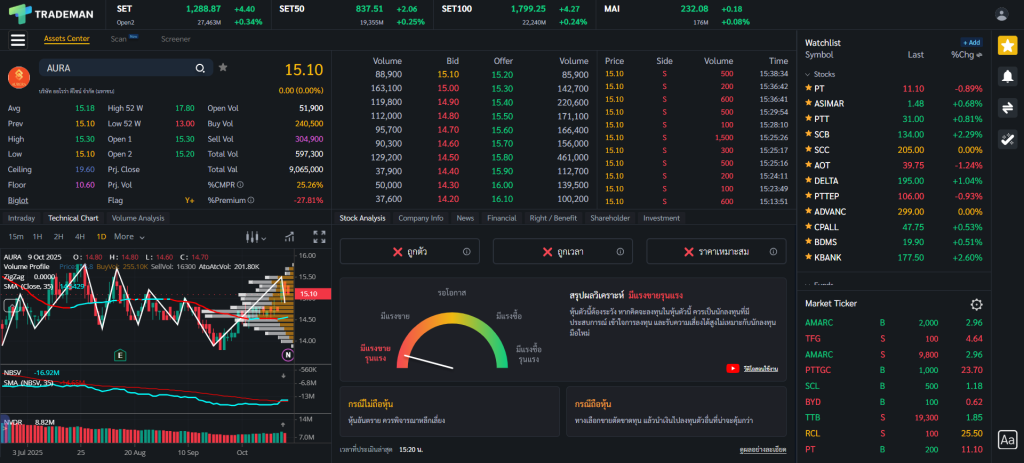Toggle the favorite star for AOT

[808, 165]
